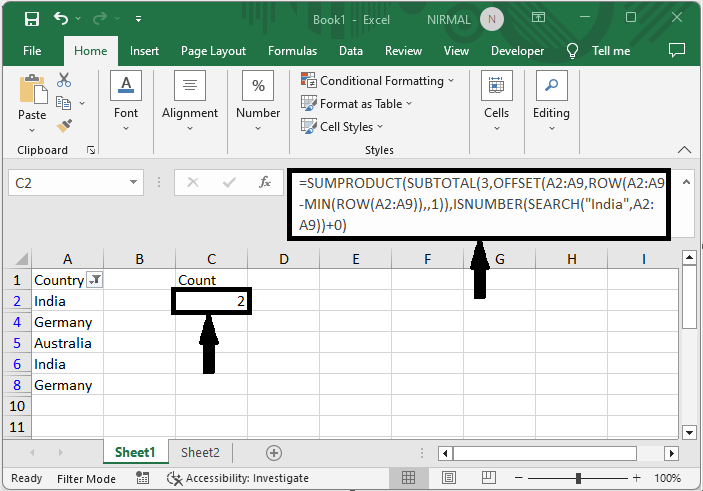The image size is (703, 491).
Task: Open the Developer tab
Action: (x=517, y=51)
